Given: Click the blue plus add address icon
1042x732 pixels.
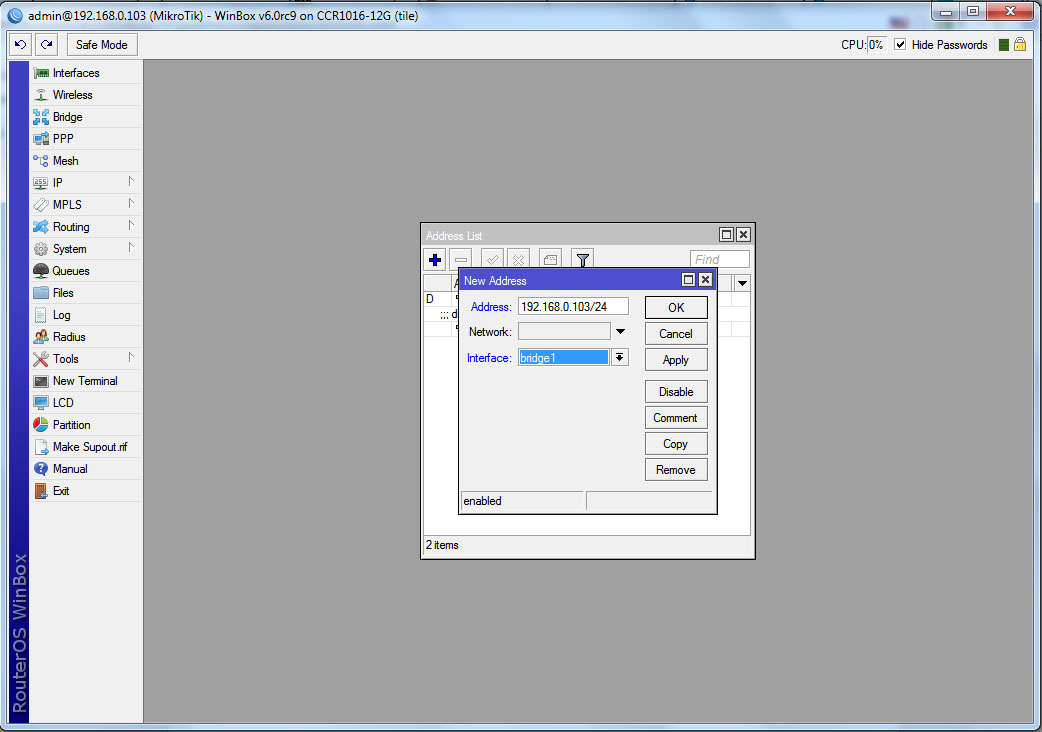Looking at the screenshot, I should pos(435,260).
